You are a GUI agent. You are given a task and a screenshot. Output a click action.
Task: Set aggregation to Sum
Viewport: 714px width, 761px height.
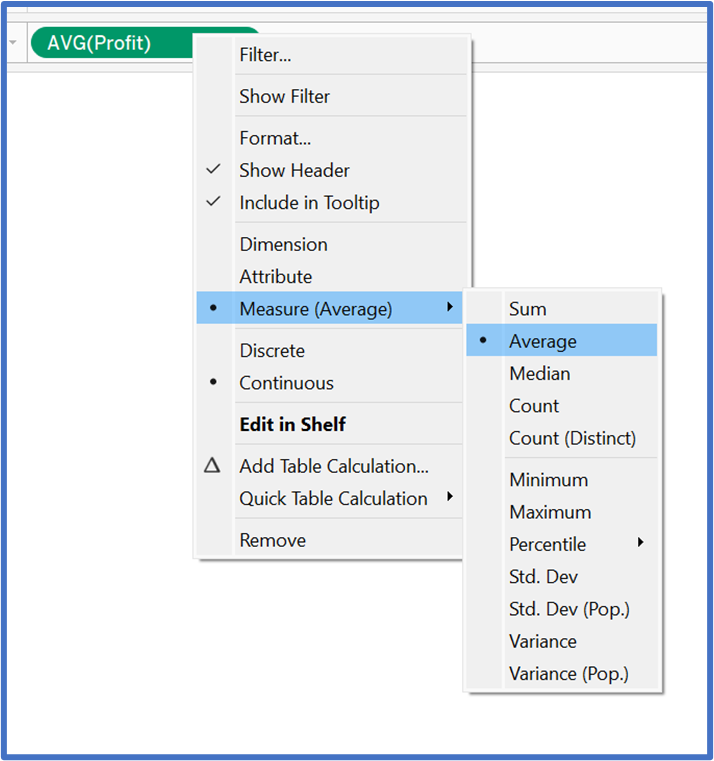pos(528,309)
